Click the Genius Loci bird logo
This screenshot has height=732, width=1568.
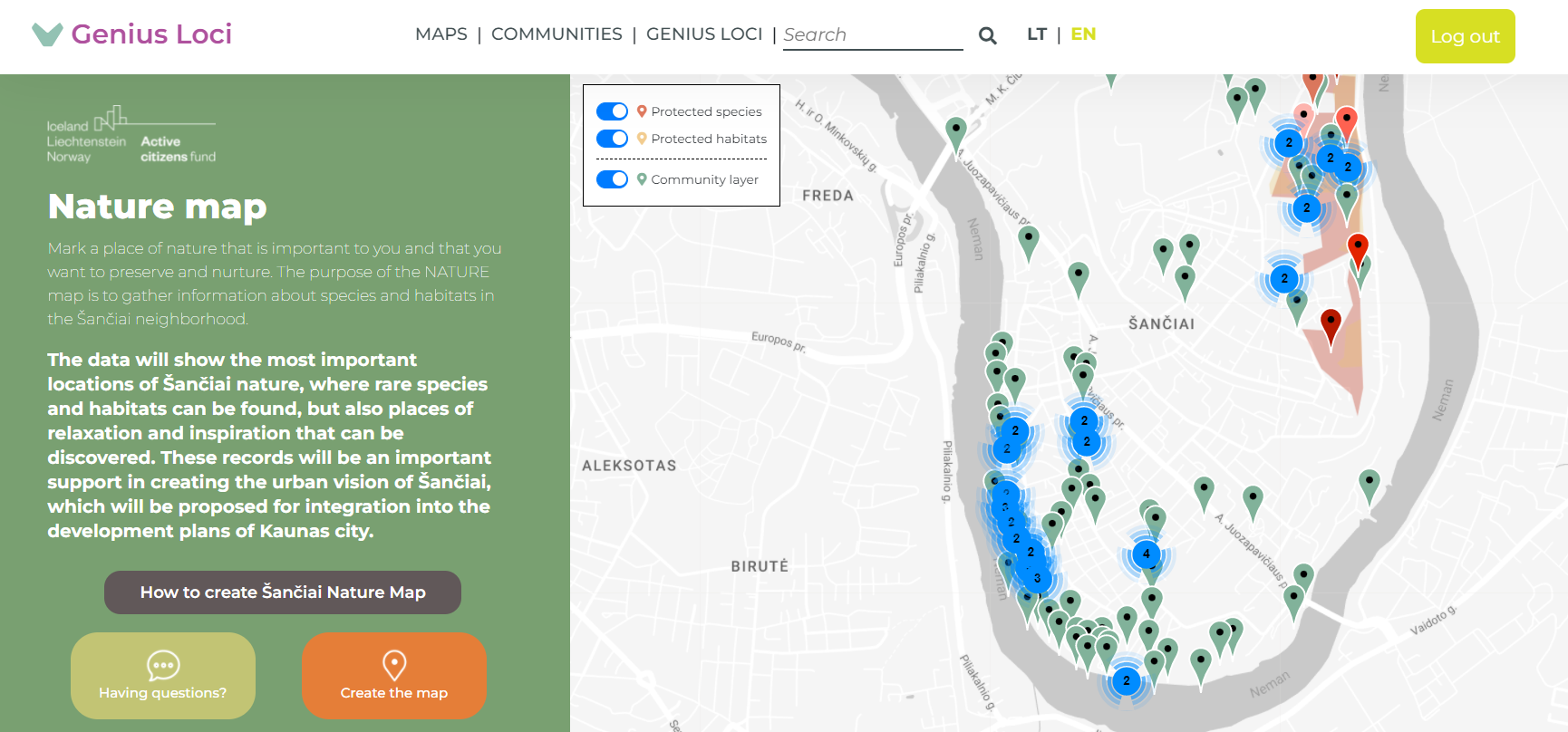point(47,34)
